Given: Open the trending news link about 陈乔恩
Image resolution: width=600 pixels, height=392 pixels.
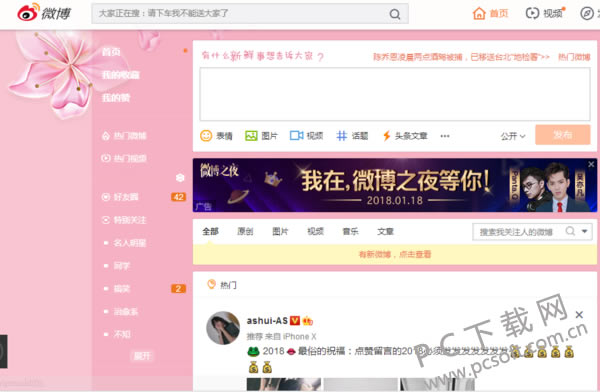Looking at the screenshot, I should [461, 57].
